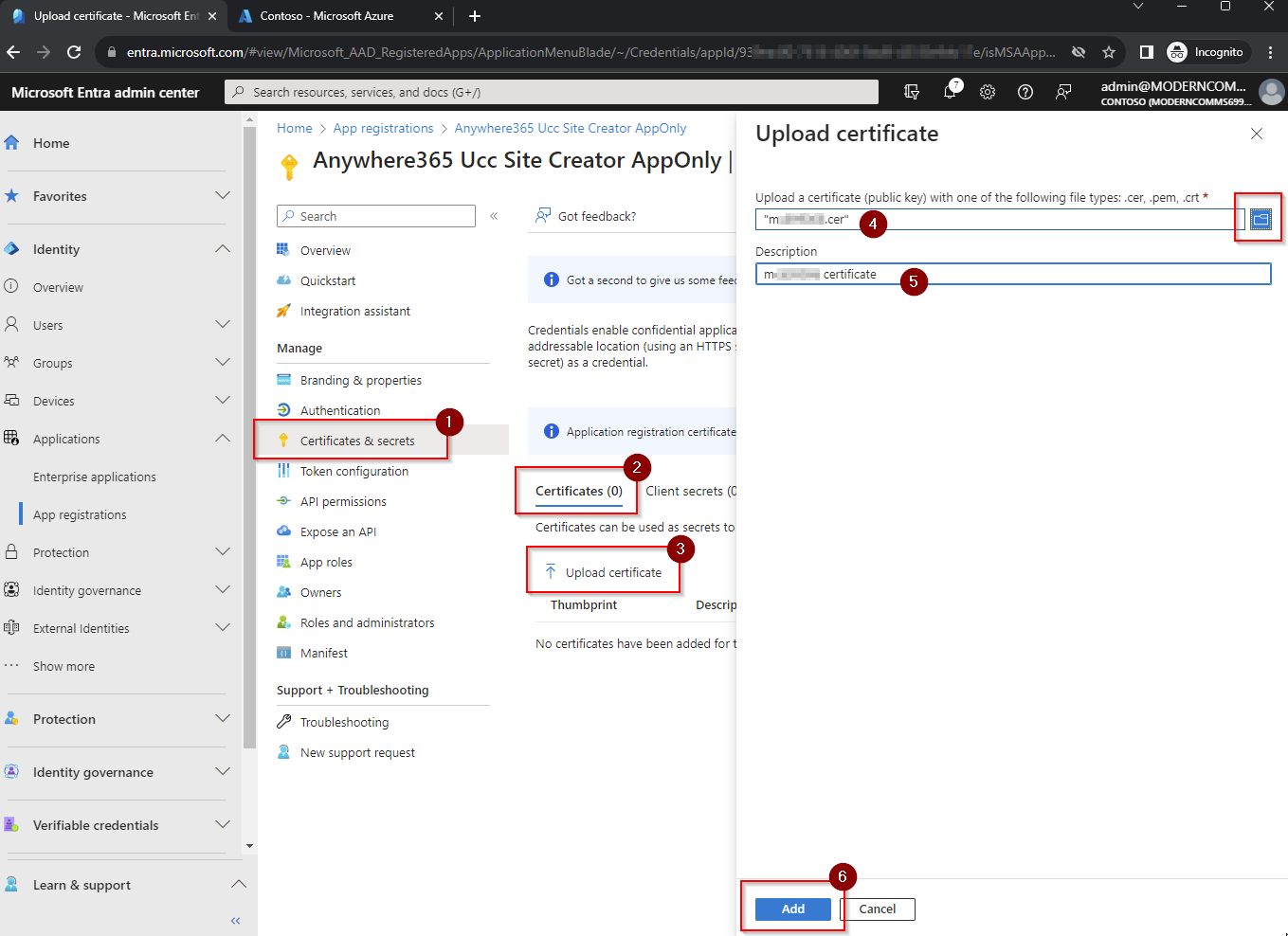Select the Certificates (0) tab

[x=578, y=491]
